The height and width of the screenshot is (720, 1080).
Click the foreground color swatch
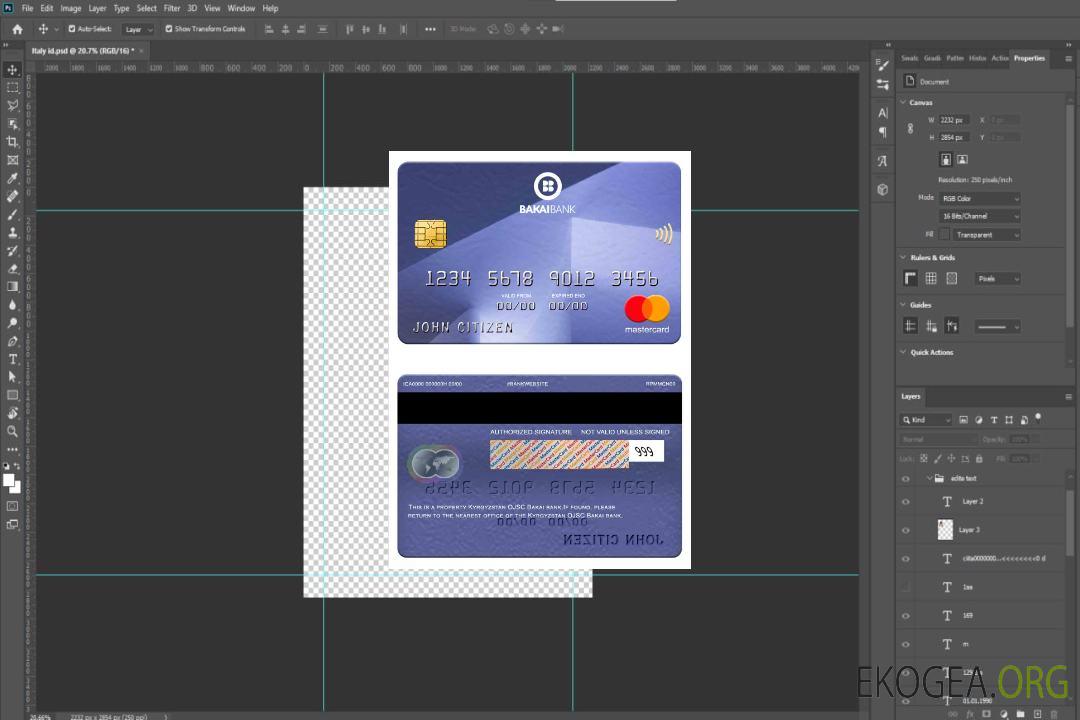[9, 481]
